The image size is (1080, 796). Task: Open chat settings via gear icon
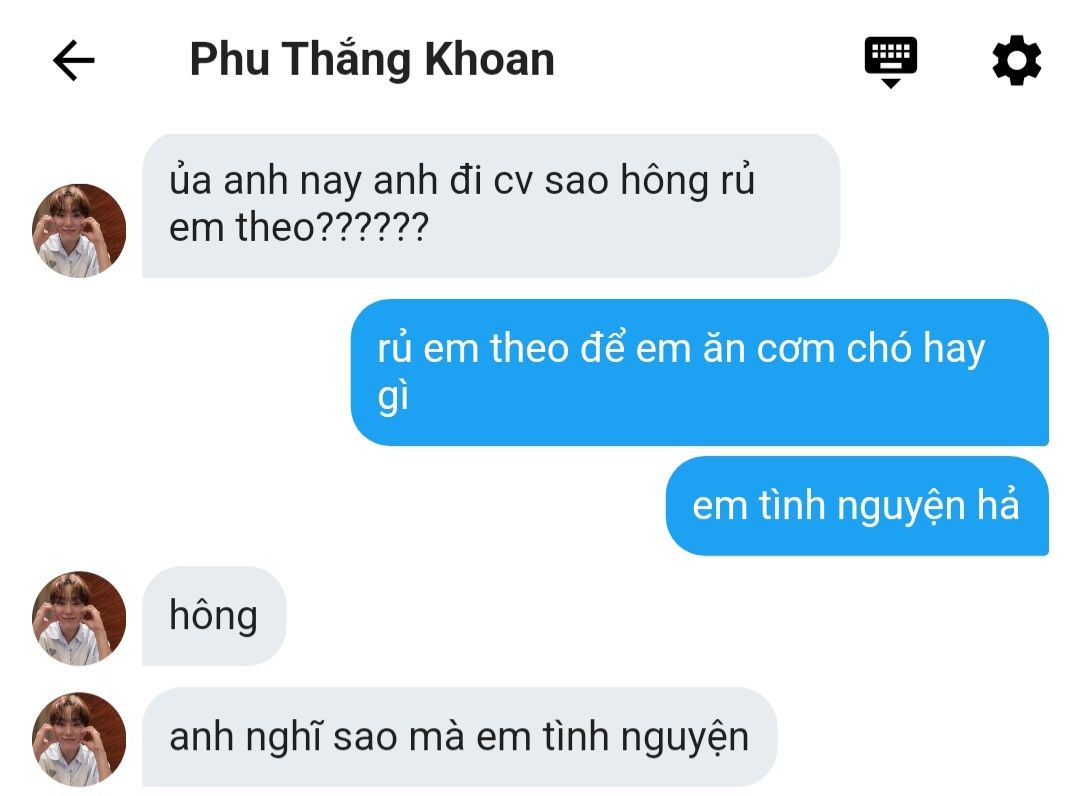pos(1017,61)
